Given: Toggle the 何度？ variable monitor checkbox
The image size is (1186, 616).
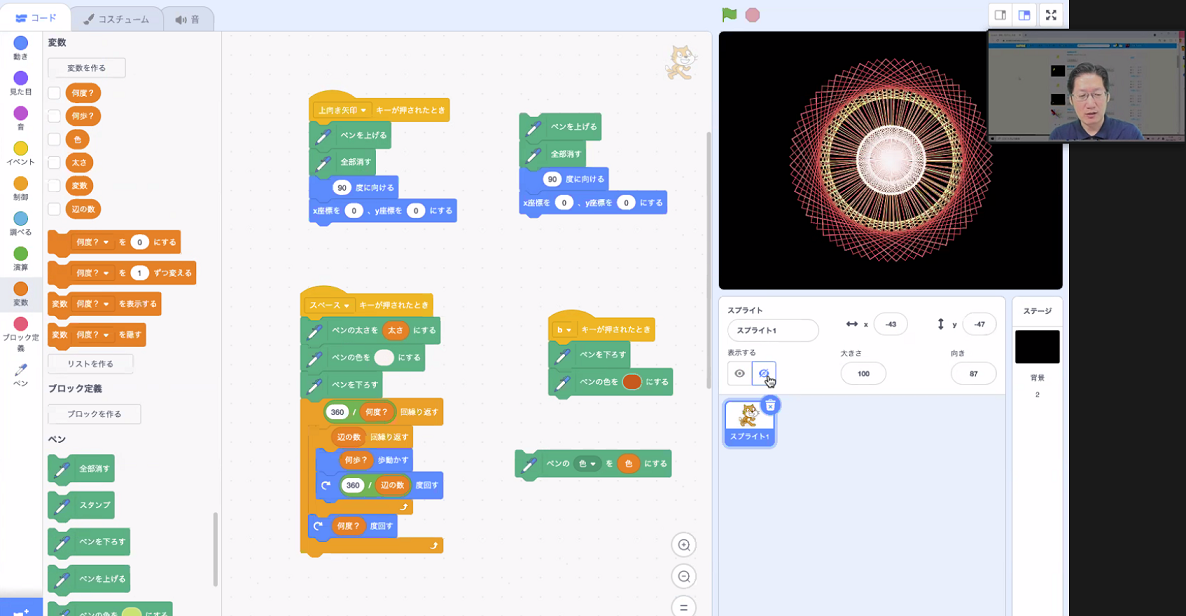Looking at the screenshot, I should (x=54, y=93).
